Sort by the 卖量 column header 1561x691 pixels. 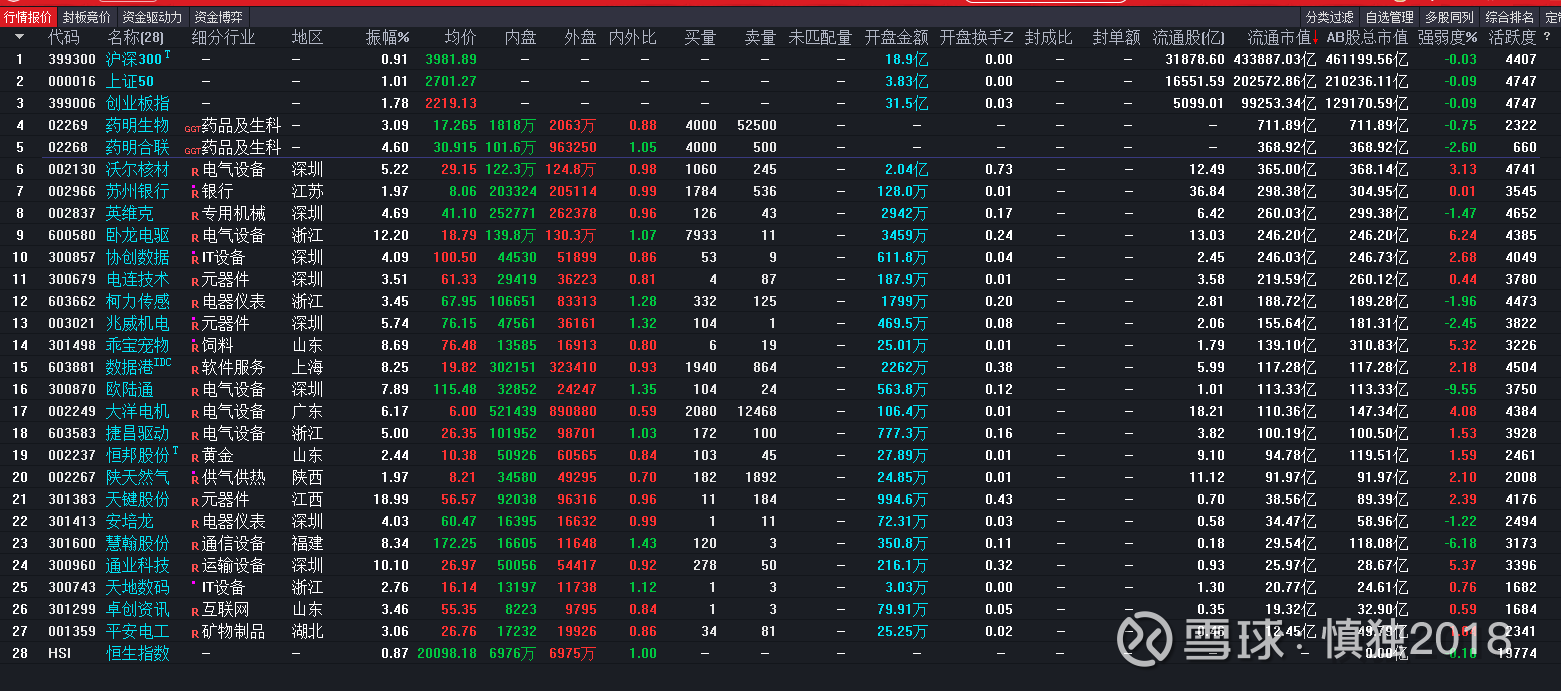(760, 37)
